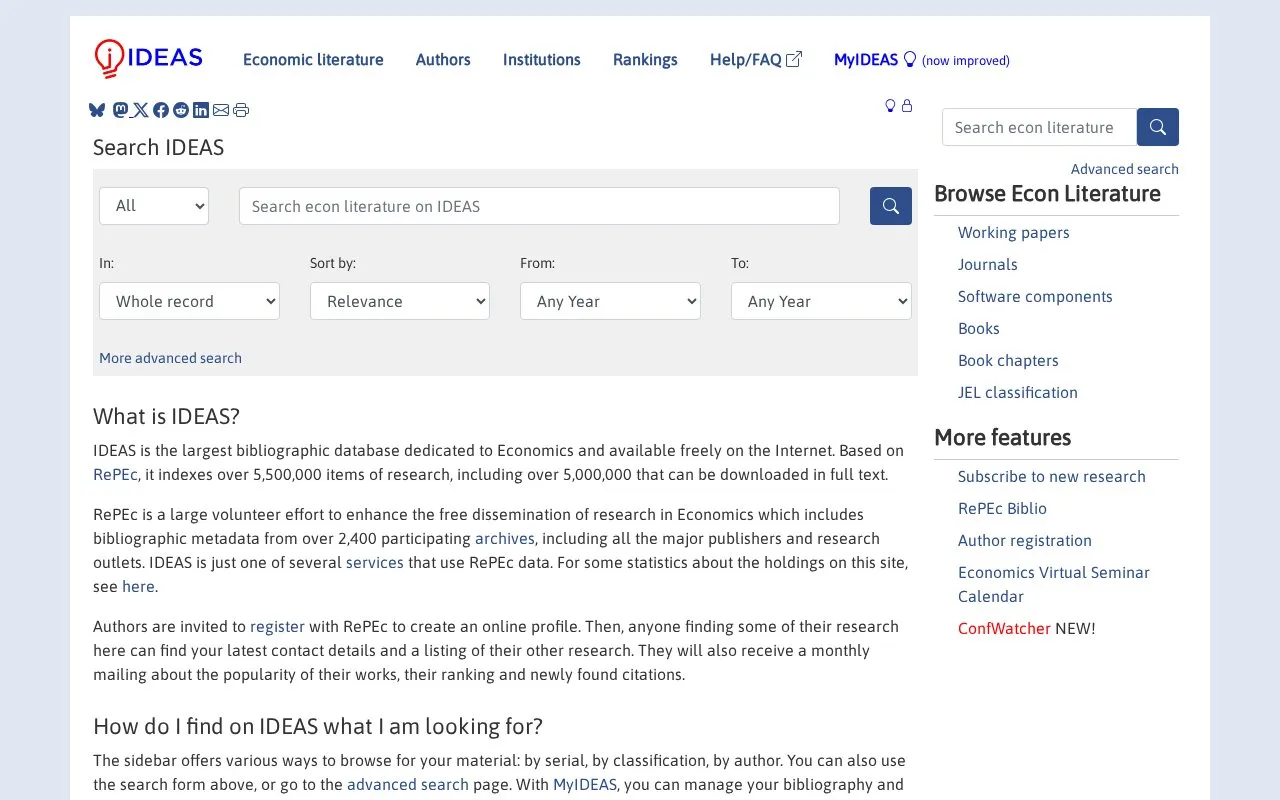Click the printer icon

[241, 110]
